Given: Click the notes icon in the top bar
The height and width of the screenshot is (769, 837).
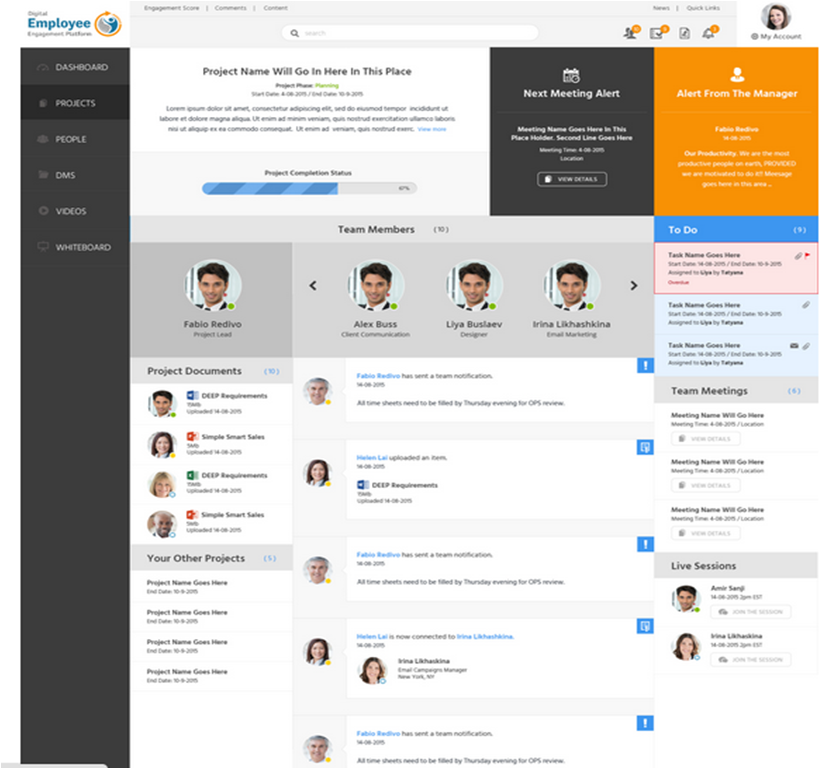Looking at the screenshot, I should (683, 33).
